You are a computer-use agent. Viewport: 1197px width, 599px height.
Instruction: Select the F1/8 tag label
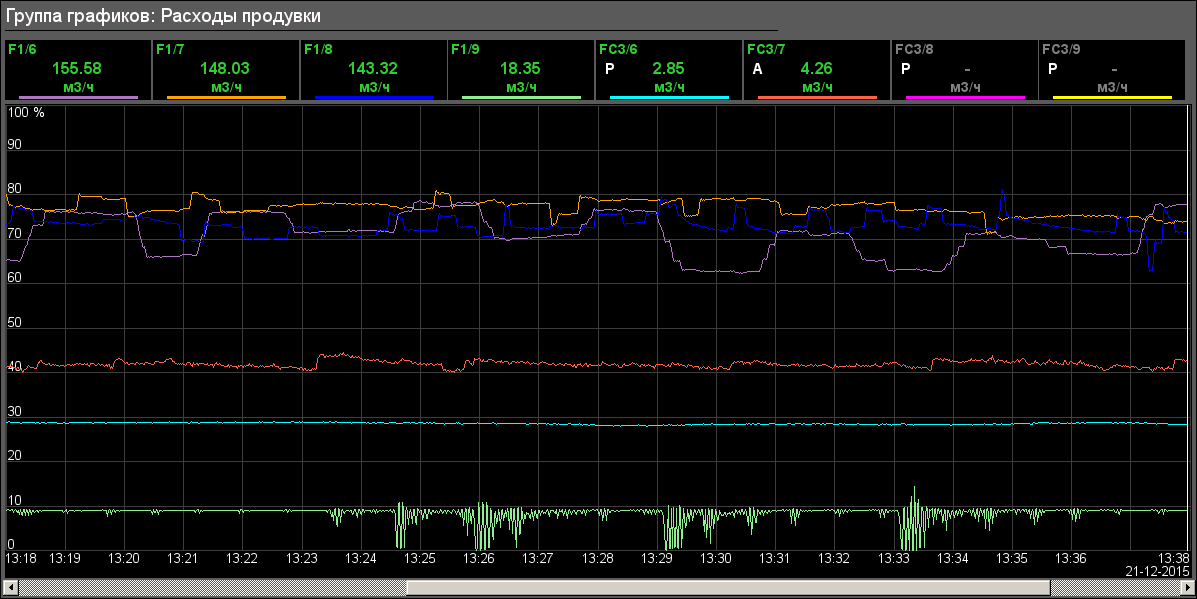tap(318, 50)
